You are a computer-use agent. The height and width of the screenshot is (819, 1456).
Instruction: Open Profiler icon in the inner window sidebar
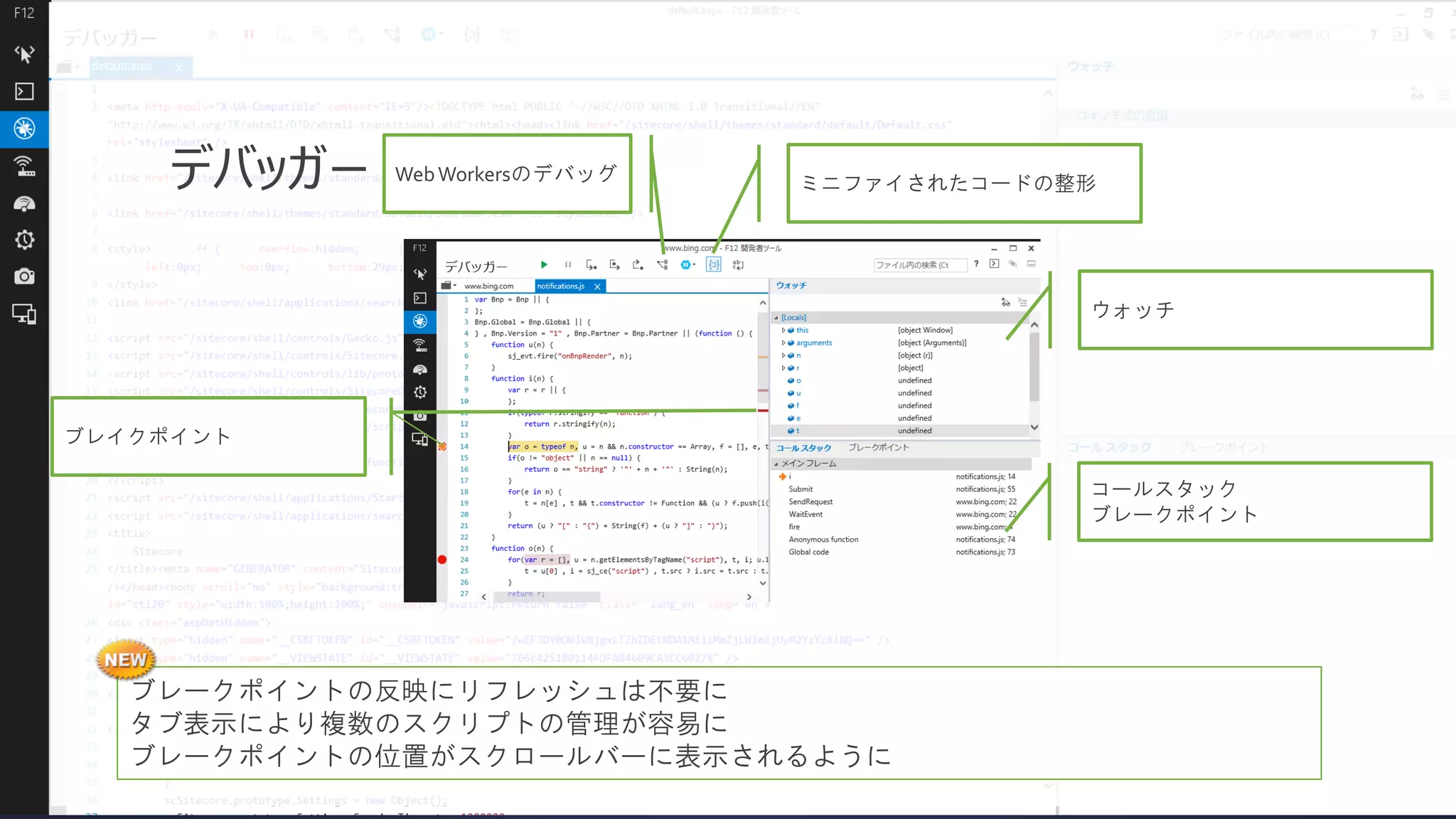(420, 392)
